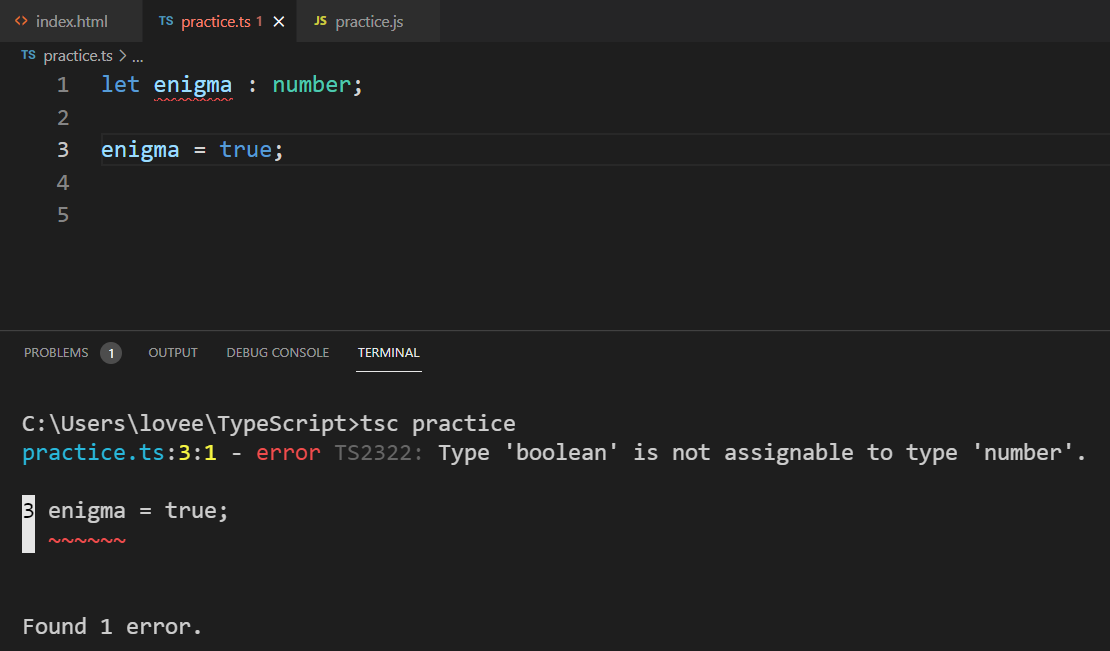Viewport: 1110px width, 651px height.
Task: Click 'true' value on editor line 3
Action: 245,149
